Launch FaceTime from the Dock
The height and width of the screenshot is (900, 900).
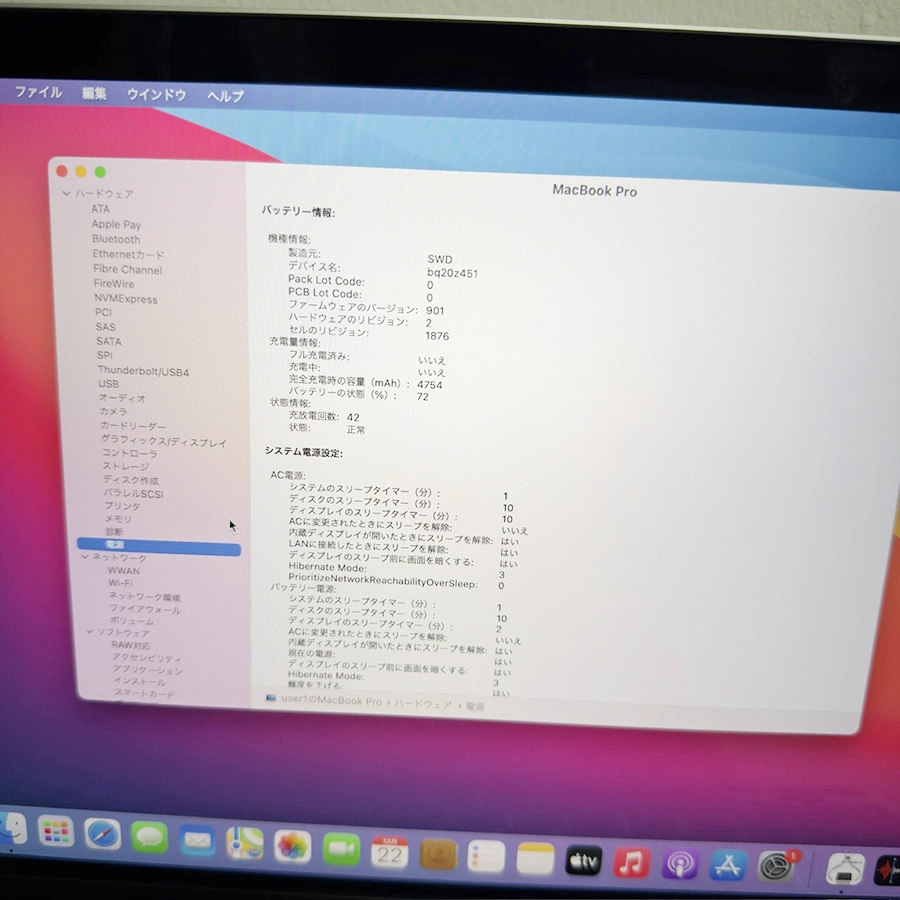tap(341, 849)
